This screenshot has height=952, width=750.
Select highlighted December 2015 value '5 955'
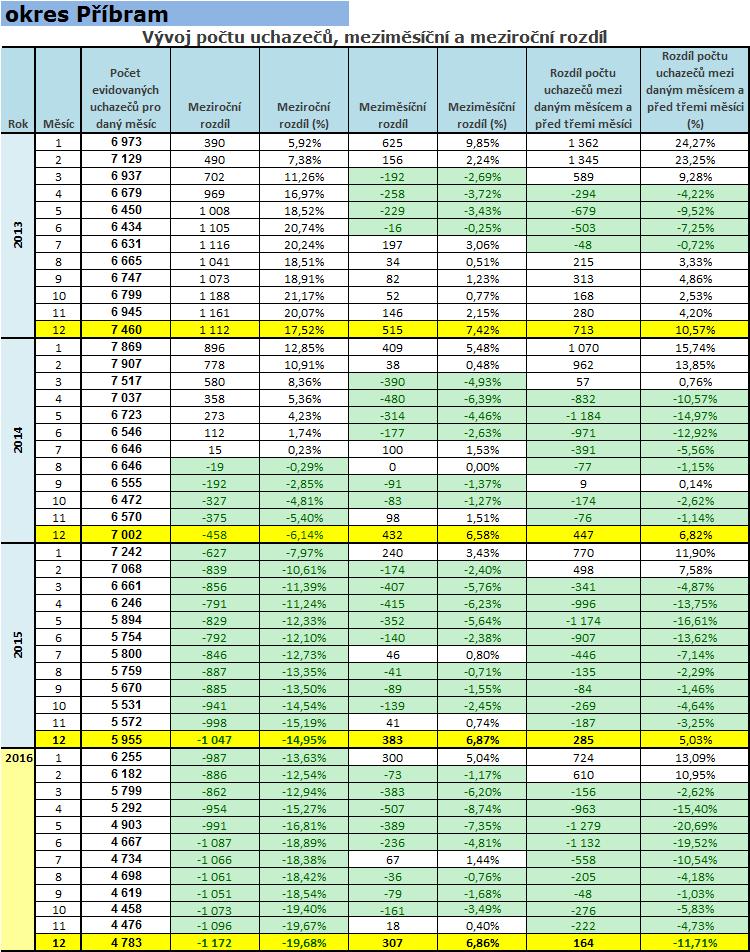click(126, 740)
